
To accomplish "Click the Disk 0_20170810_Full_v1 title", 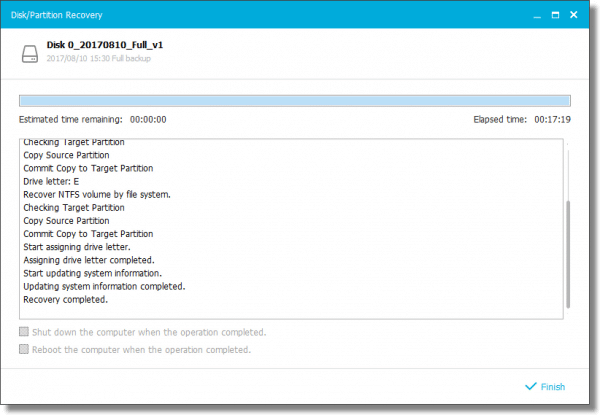I will pyautogui.click(x=105, y=45).
